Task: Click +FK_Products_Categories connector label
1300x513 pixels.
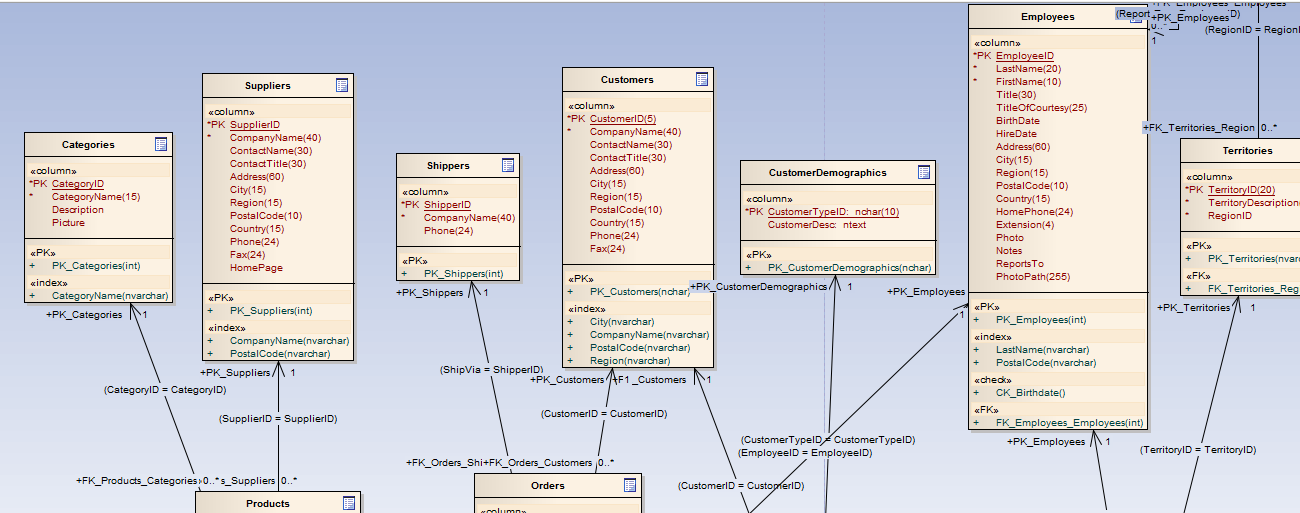Action: 137,481
